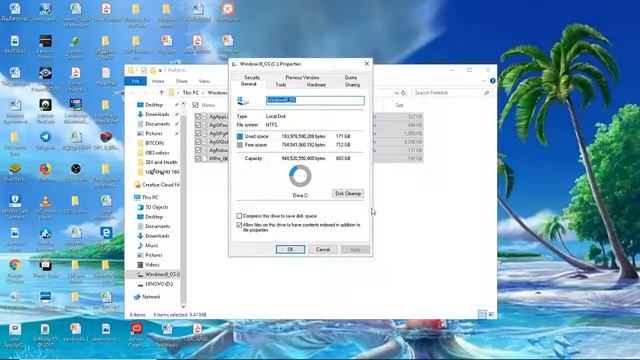
Task: Open the OBS Studio desktop icon
Action: click(76, 172)
